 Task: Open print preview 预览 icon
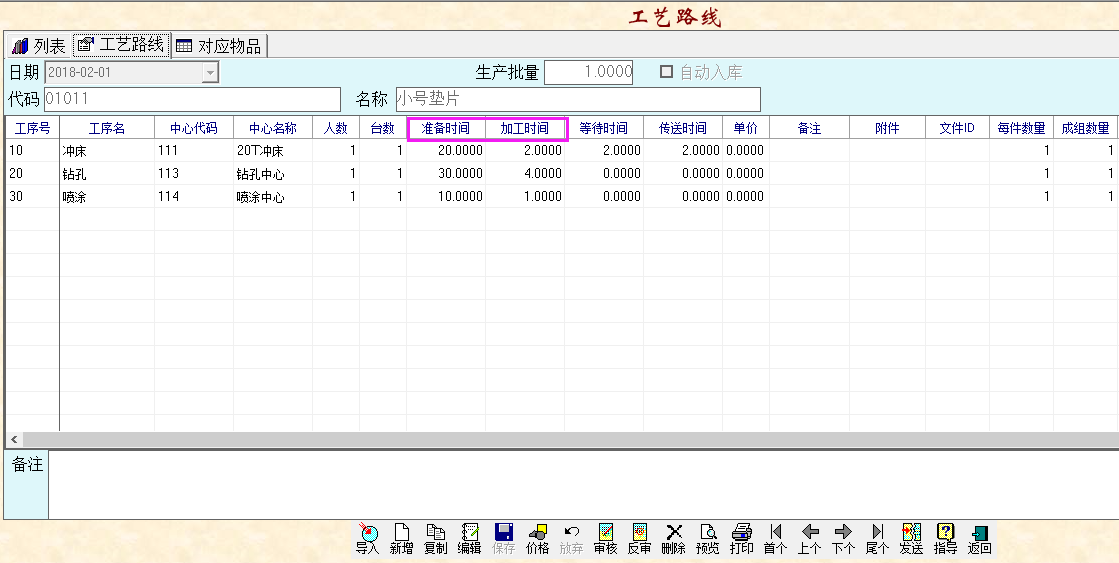(x=707, y=539)
